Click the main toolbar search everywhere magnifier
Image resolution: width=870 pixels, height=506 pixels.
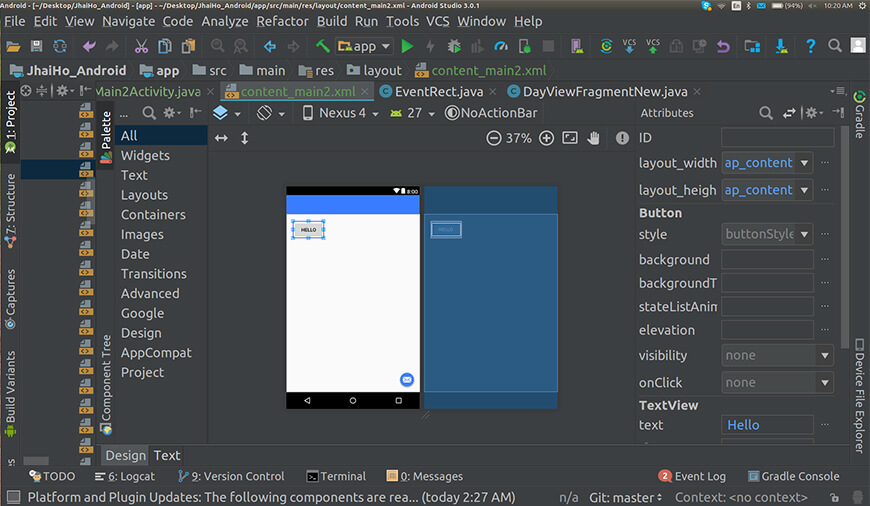[834, 46]
